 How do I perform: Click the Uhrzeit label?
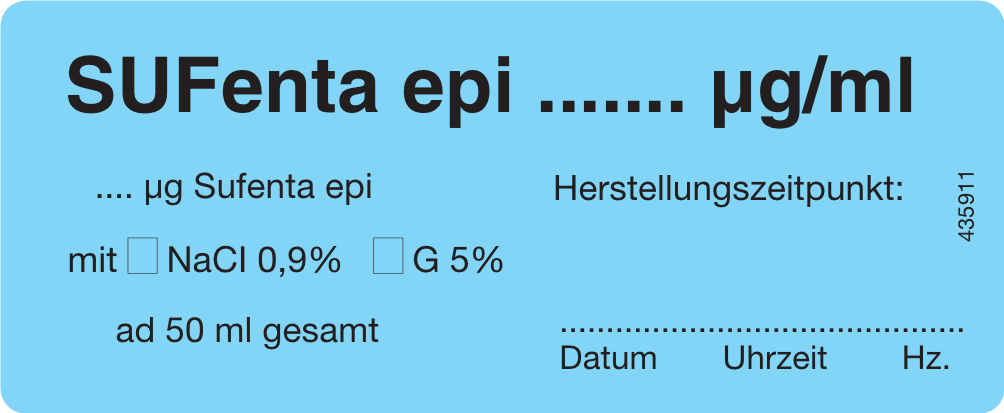click(775, 359)
